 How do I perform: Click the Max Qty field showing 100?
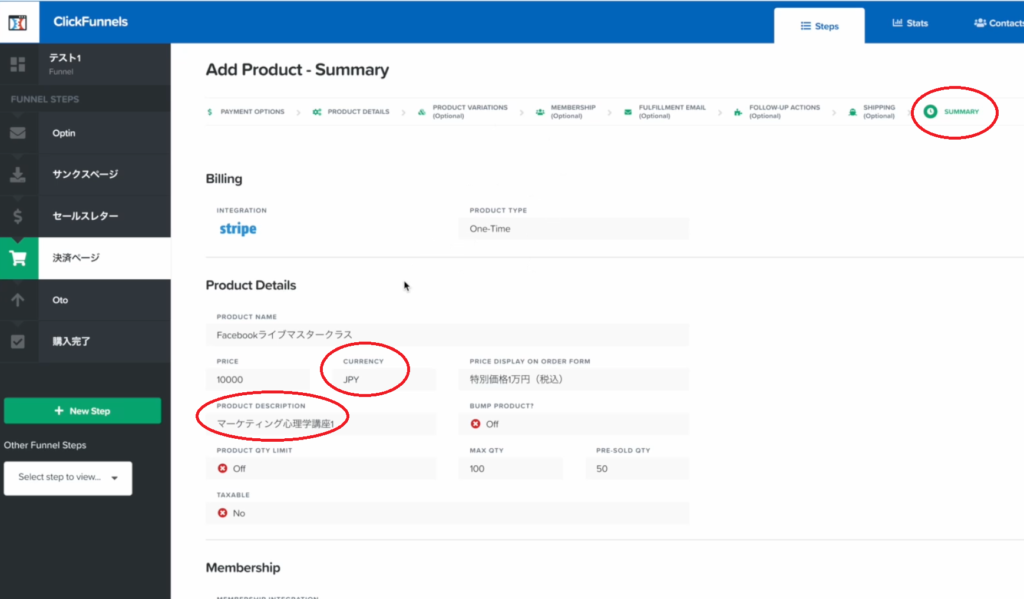[x=510, y=468]
